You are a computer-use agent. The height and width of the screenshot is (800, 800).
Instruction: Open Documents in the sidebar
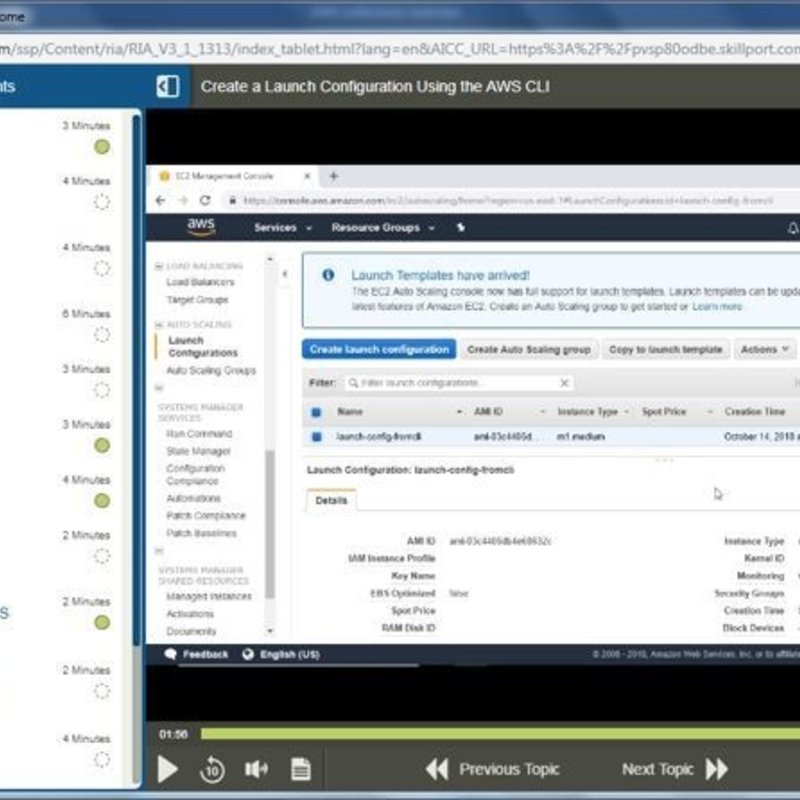191,631
